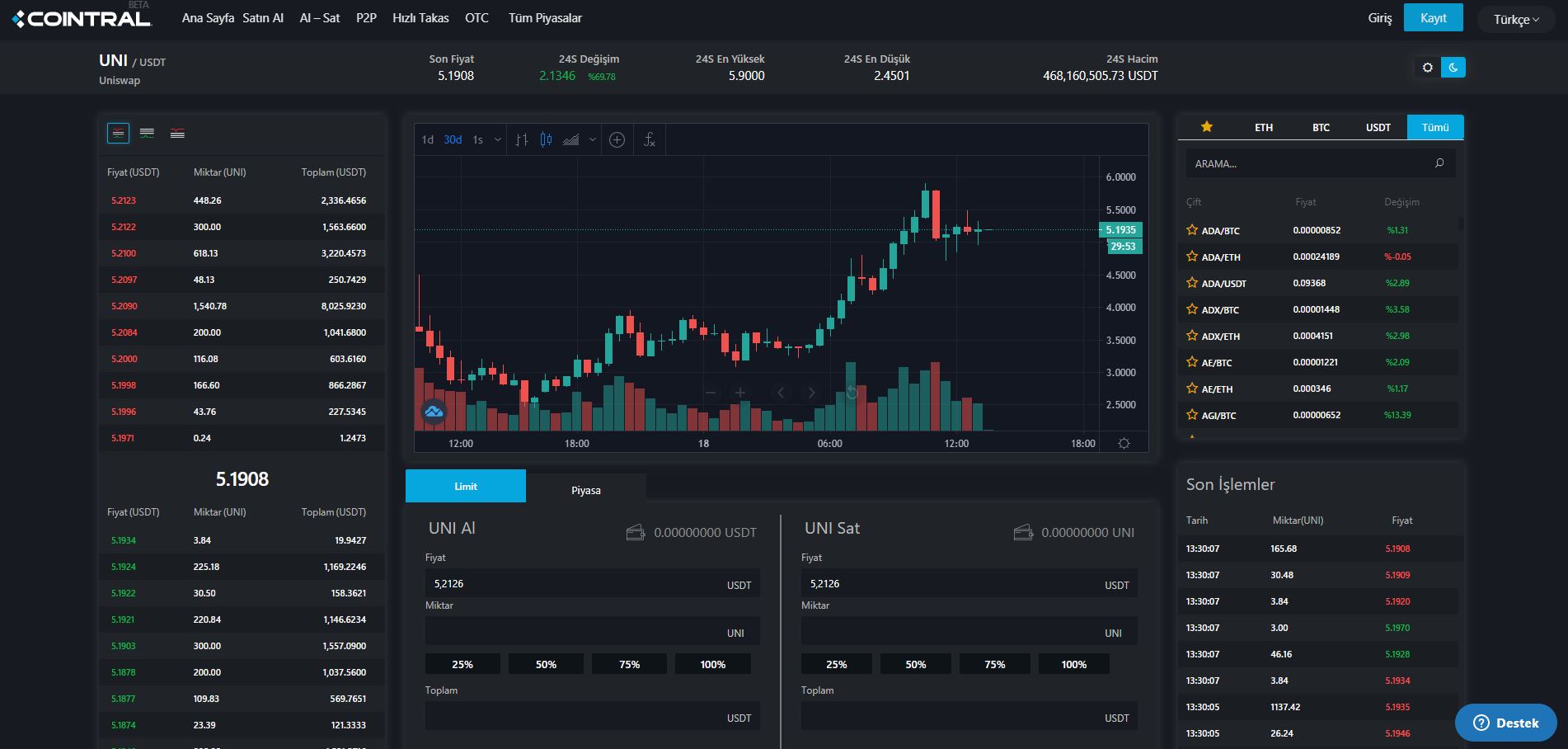
Task: Set sell amount to 75%
Action: pyautogui.click(x=995, y=664)
